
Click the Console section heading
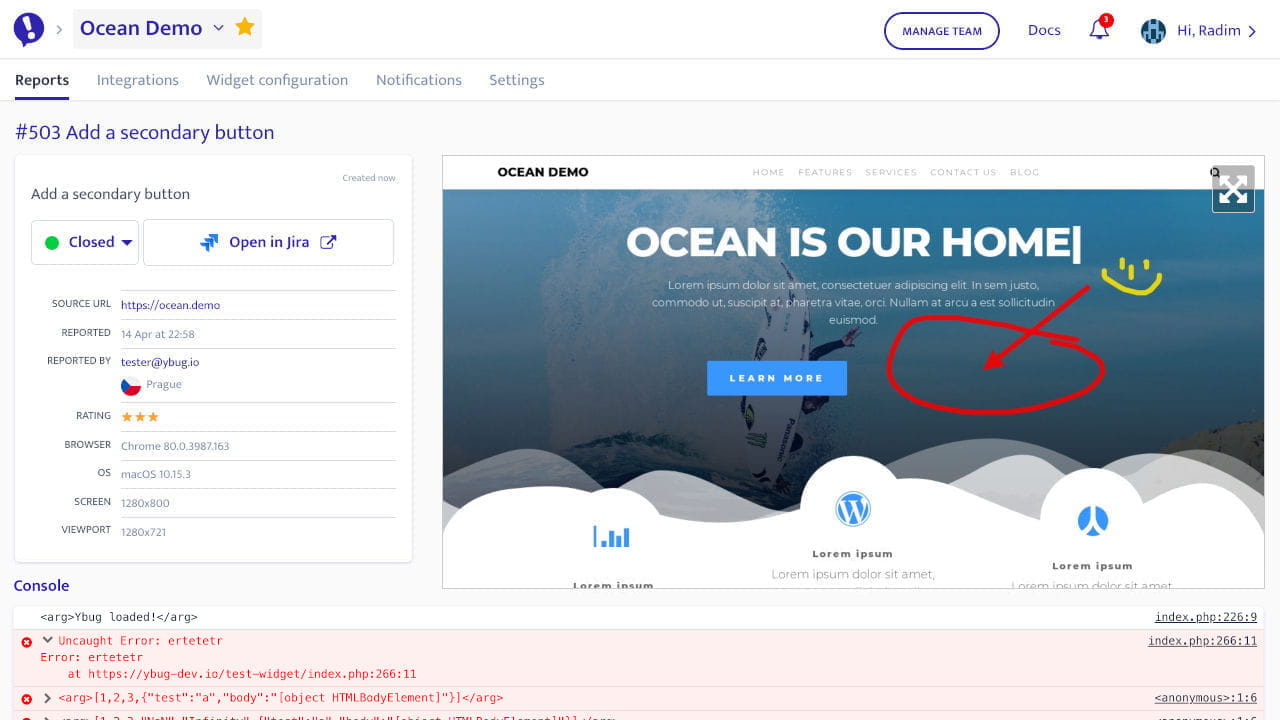click(42, 586)
